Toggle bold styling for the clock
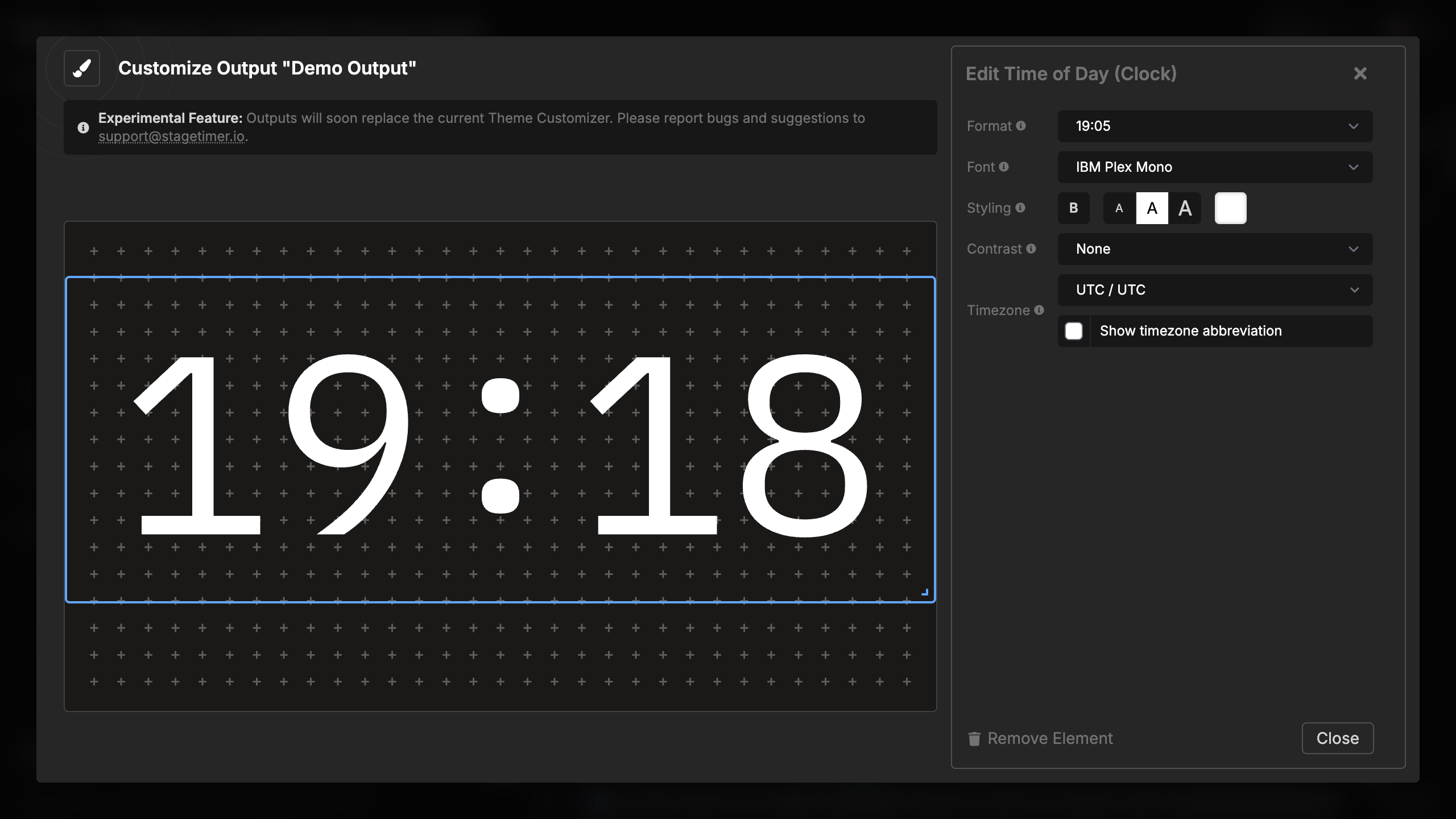Viewport: 1456px width, 819px height. click(x=1074, y=208)
